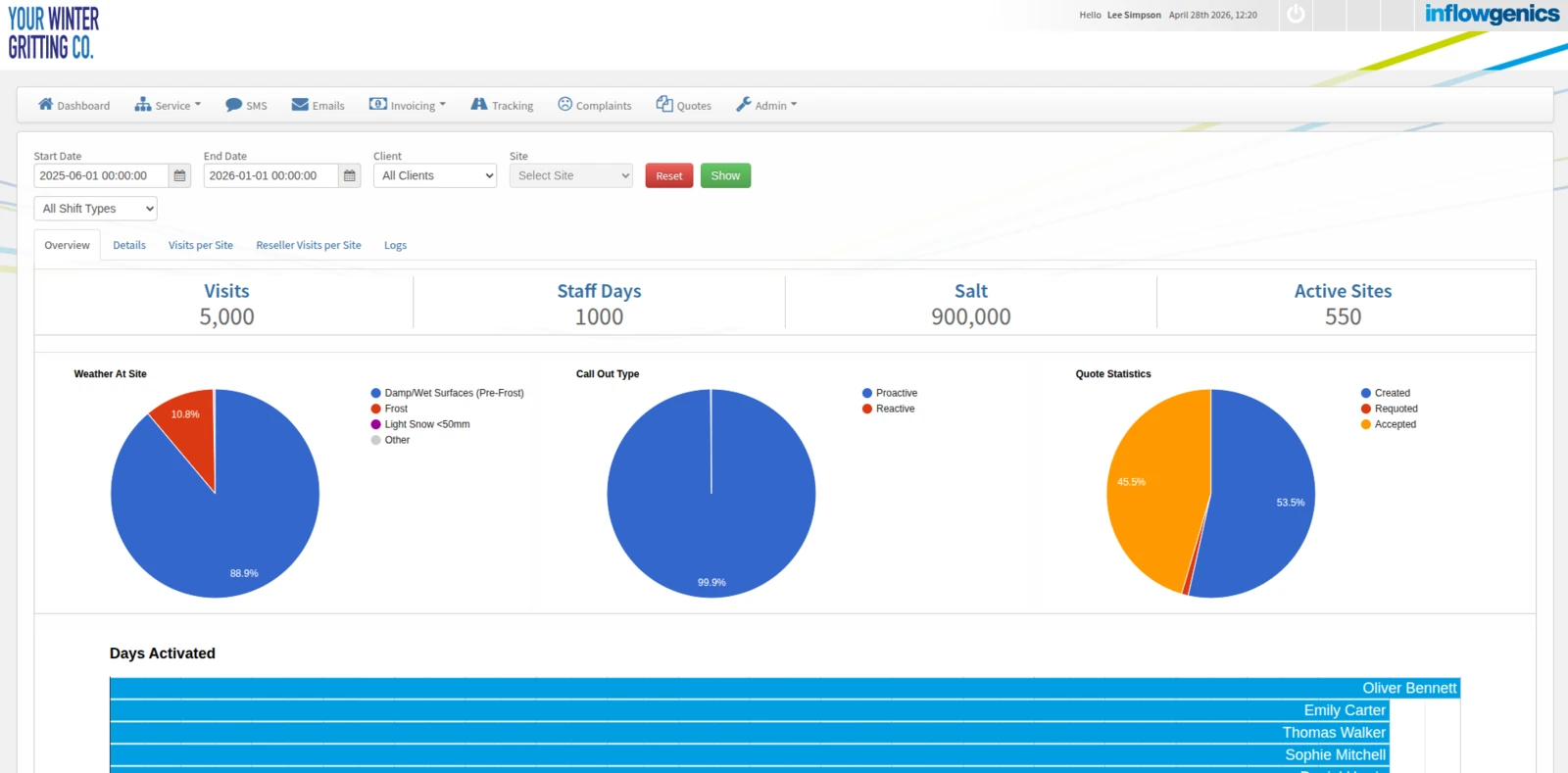This screenshot has width=1568, height=773.
Task: Click the Invoicing money icon
Action: 377,104
